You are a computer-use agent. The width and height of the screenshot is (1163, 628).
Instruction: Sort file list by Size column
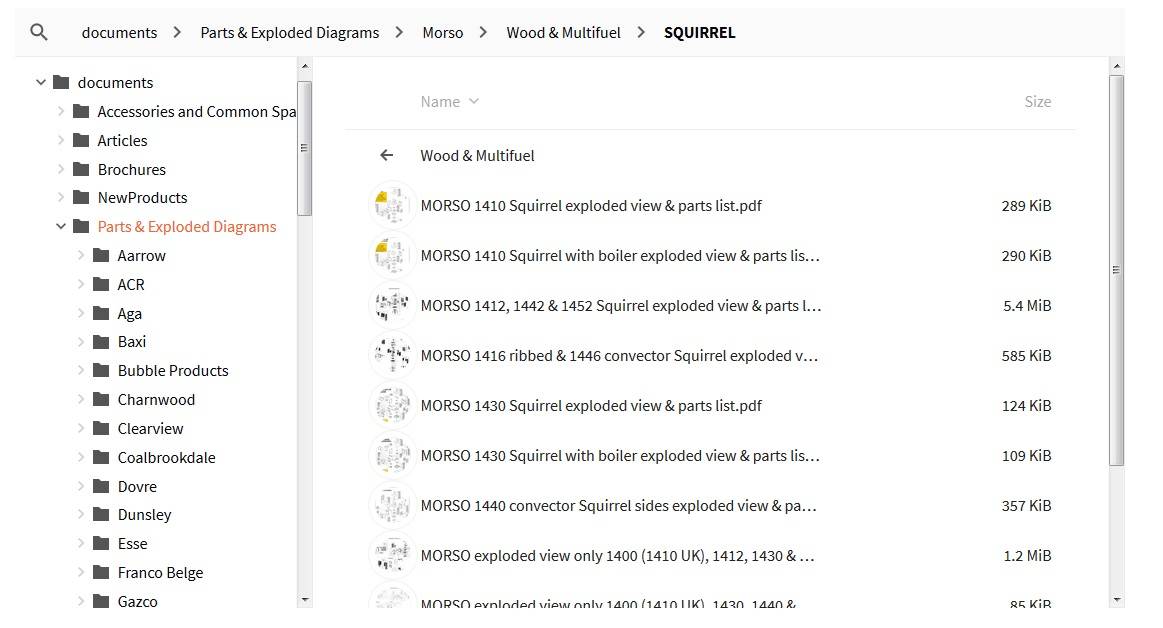[1038, 102]
